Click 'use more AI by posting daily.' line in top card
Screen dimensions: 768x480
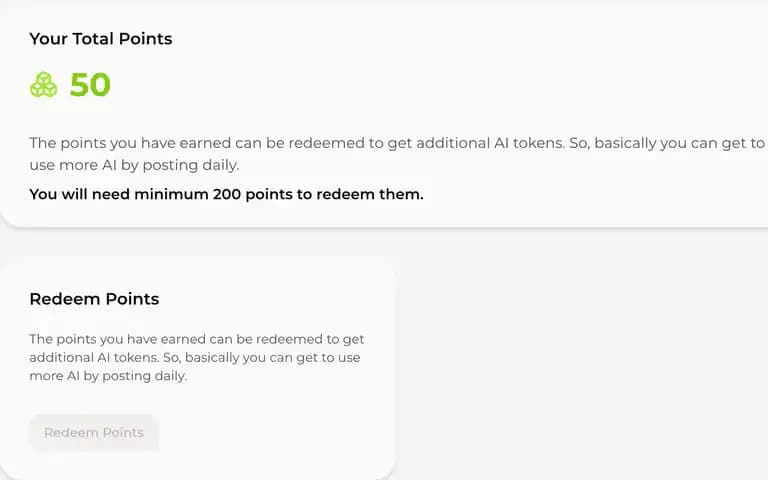click(x=134, y=165)
